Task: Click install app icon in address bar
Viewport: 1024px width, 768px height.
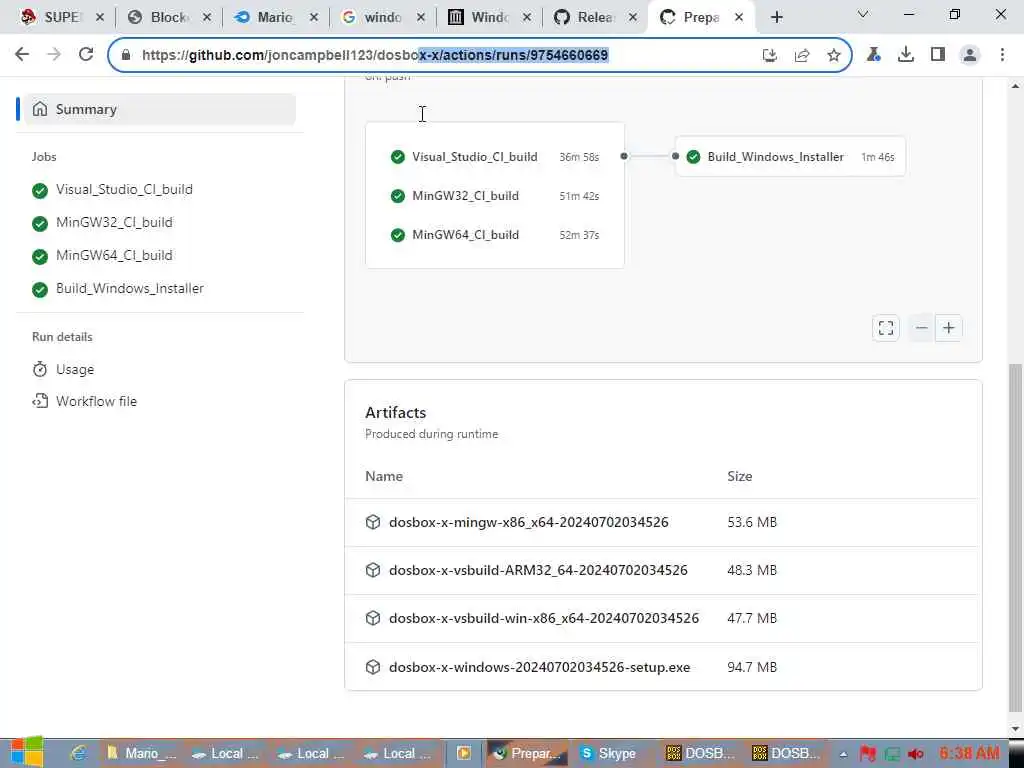Action: [x=770, y=56]
